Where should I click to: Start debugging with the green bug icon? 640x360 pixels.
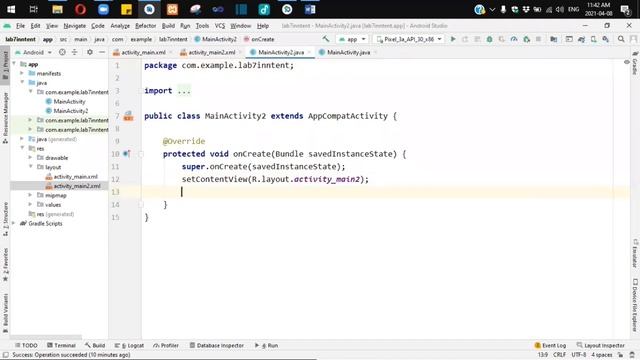coord(489,39)
